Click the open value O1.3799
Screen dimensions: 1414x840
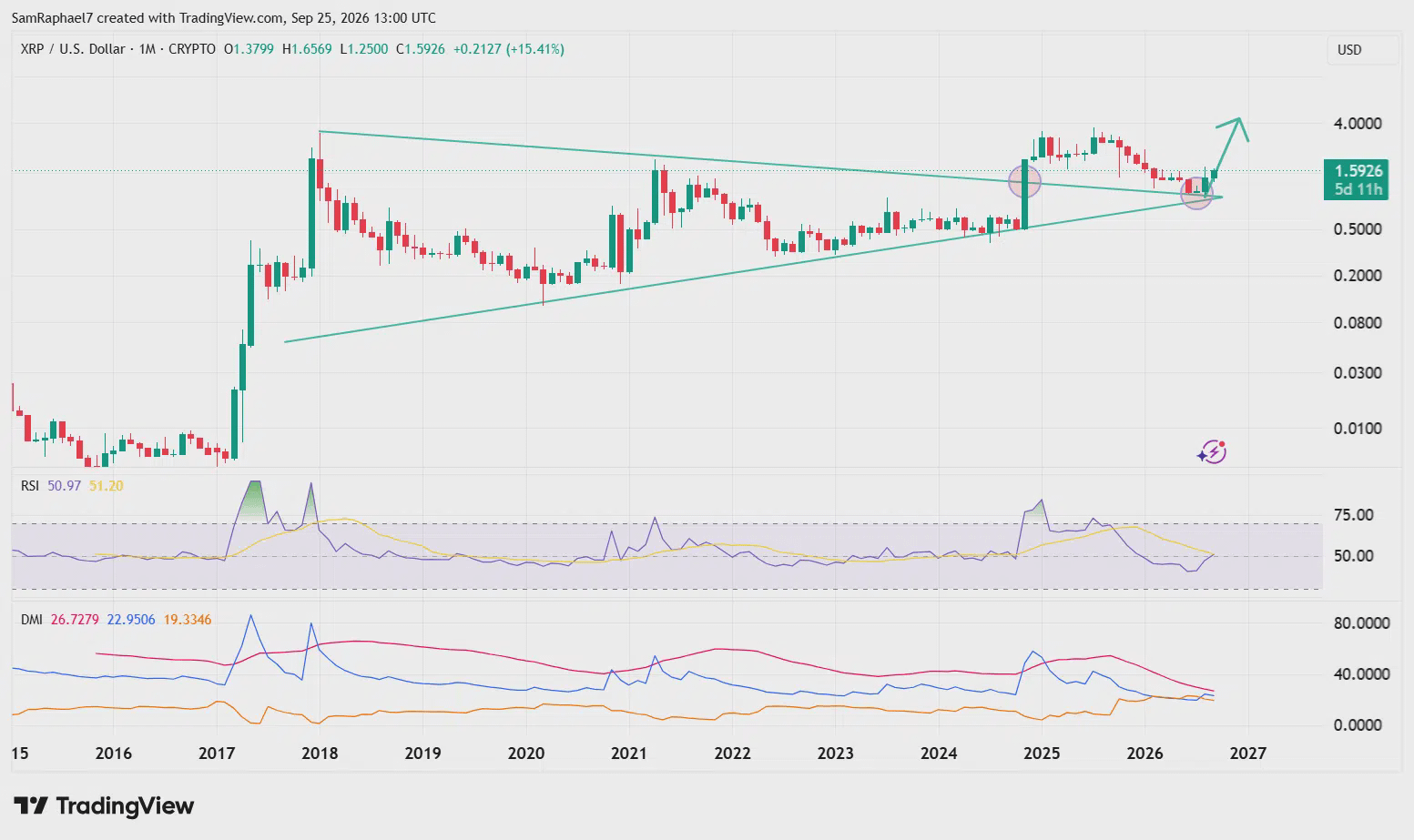pyautogui.click(x=249, y=49)
